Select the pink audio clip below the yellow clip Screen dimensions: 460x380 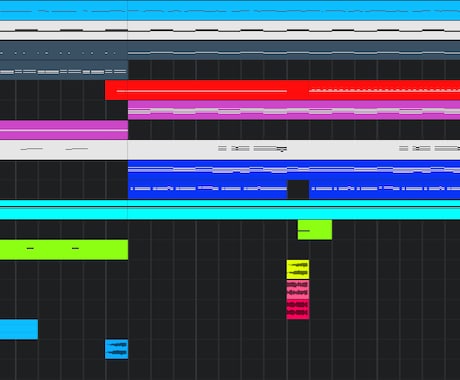(x=298, y=290)
